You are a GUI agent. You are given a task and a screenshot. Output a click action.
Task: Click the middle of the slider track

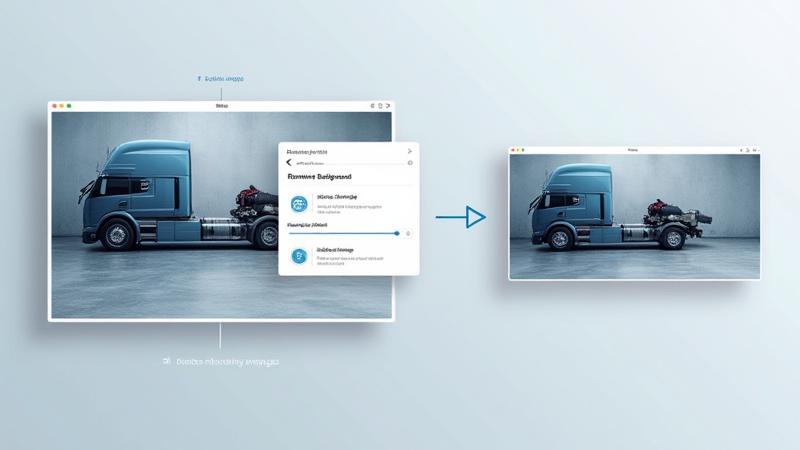[x=343, y=233]
